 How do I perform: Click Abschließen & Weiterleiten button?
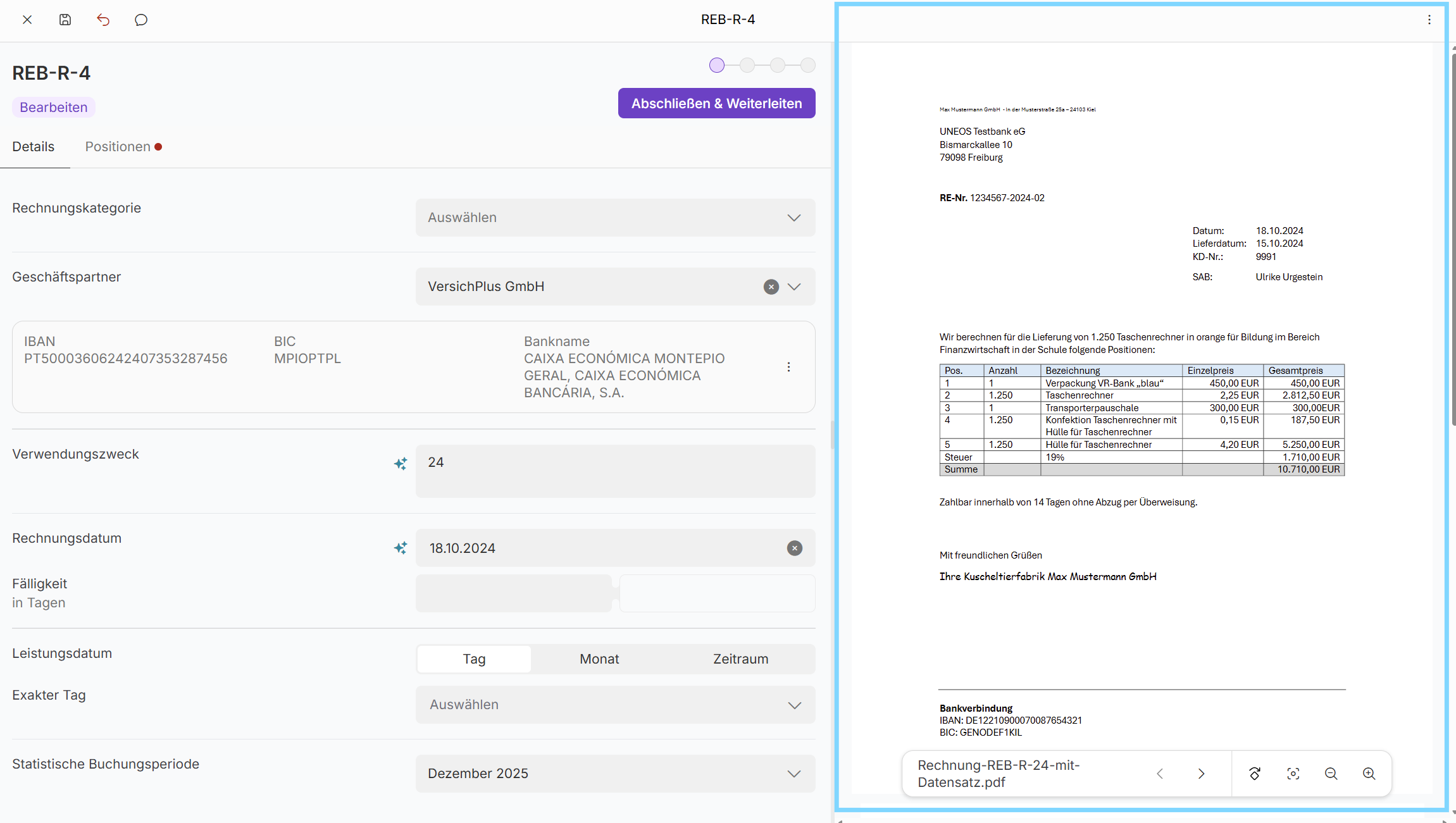click(x=716, y=103)
